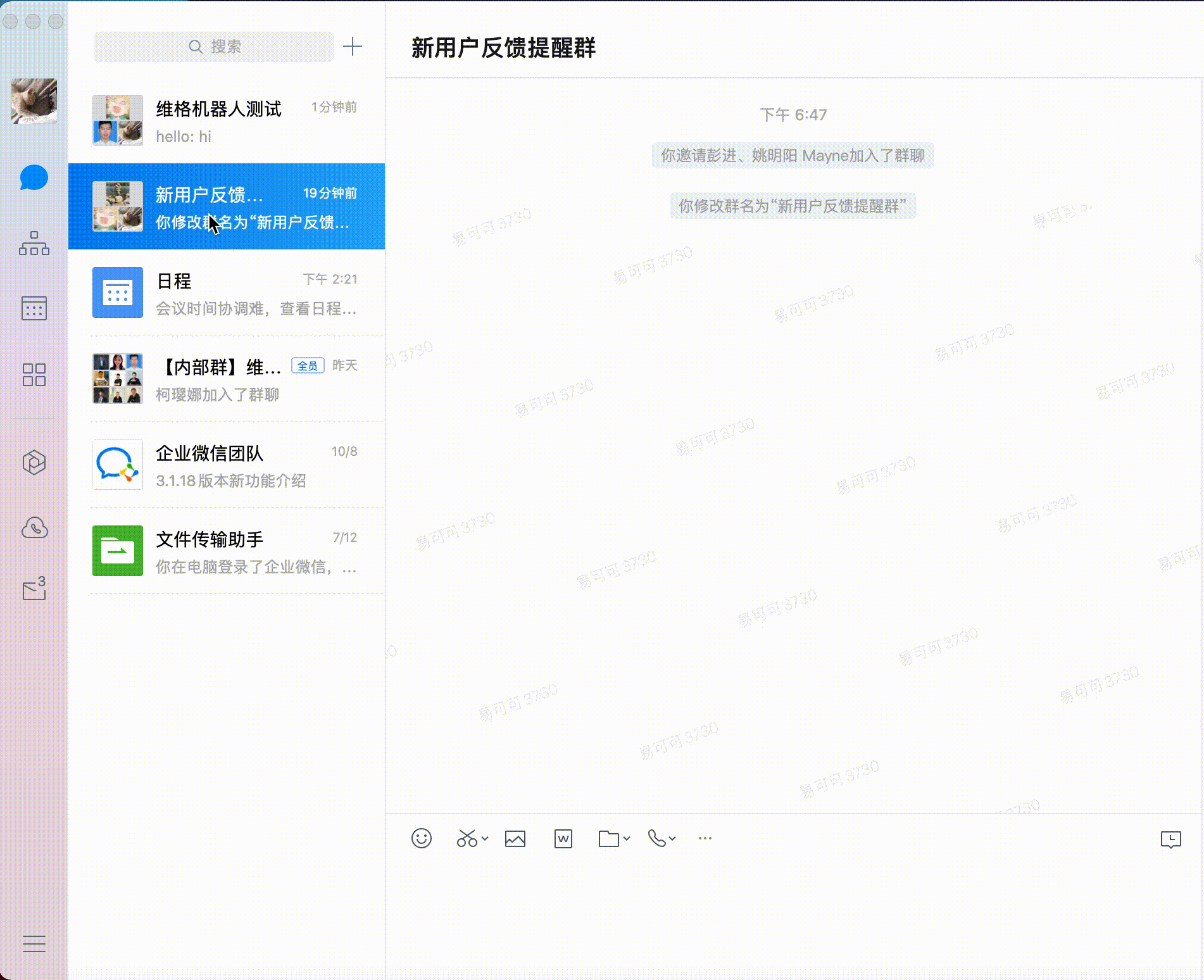Click the user profile avatar in sidebar
This screenshot has height=980, width=1204.
pyautogui.click(x=34, y=101)
